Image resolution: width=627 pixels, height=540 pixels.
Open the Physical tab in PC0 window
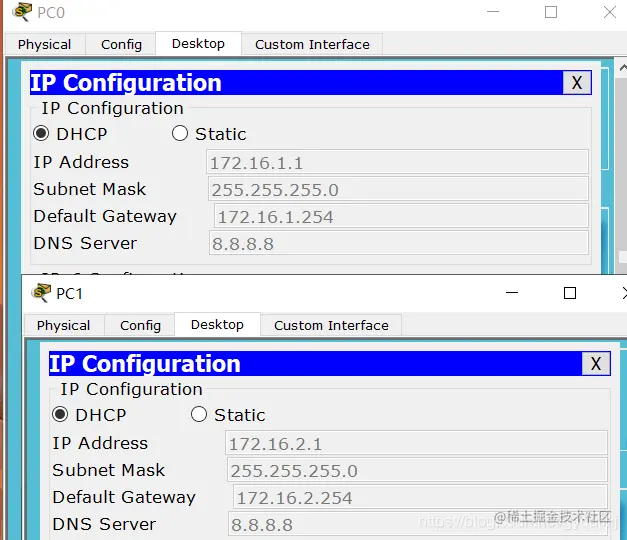click(x=44, y=44)
